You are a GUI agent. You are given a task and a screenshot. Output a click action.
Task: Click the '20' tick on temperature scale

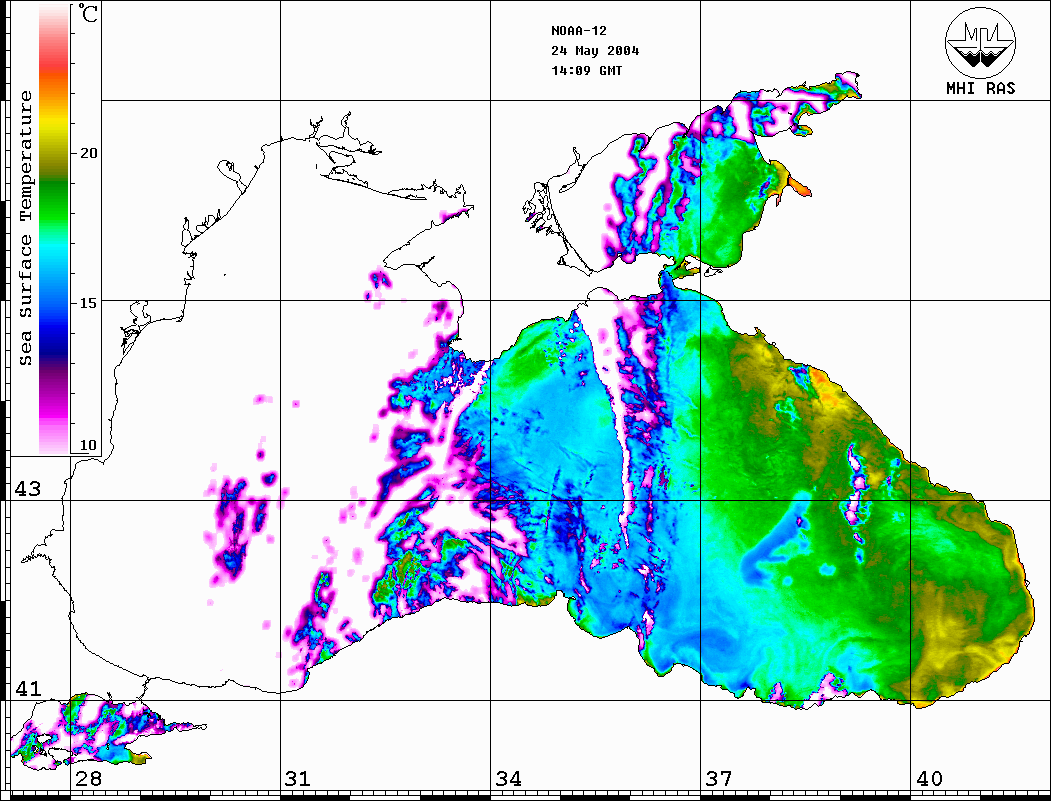(x=88, y=153)
